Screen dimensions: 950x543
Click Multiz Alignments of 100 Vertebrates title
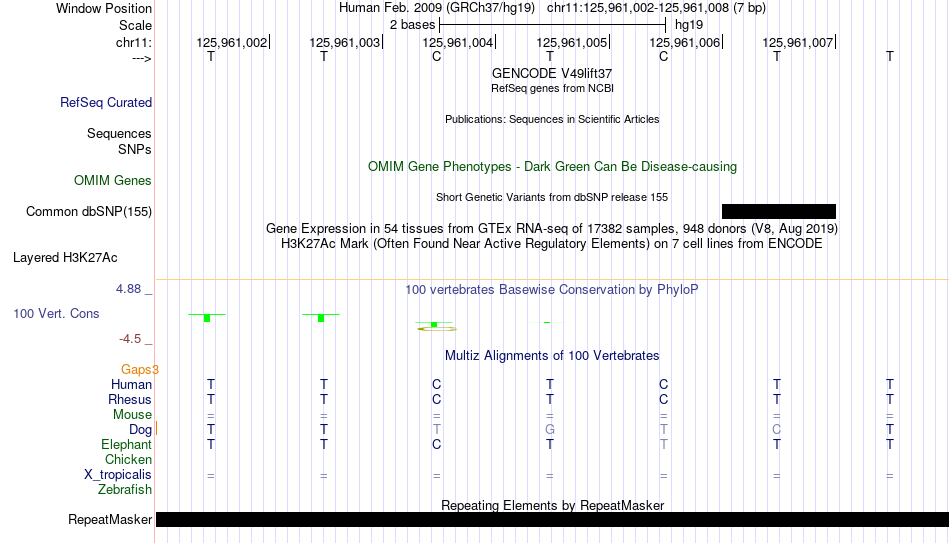552,356
